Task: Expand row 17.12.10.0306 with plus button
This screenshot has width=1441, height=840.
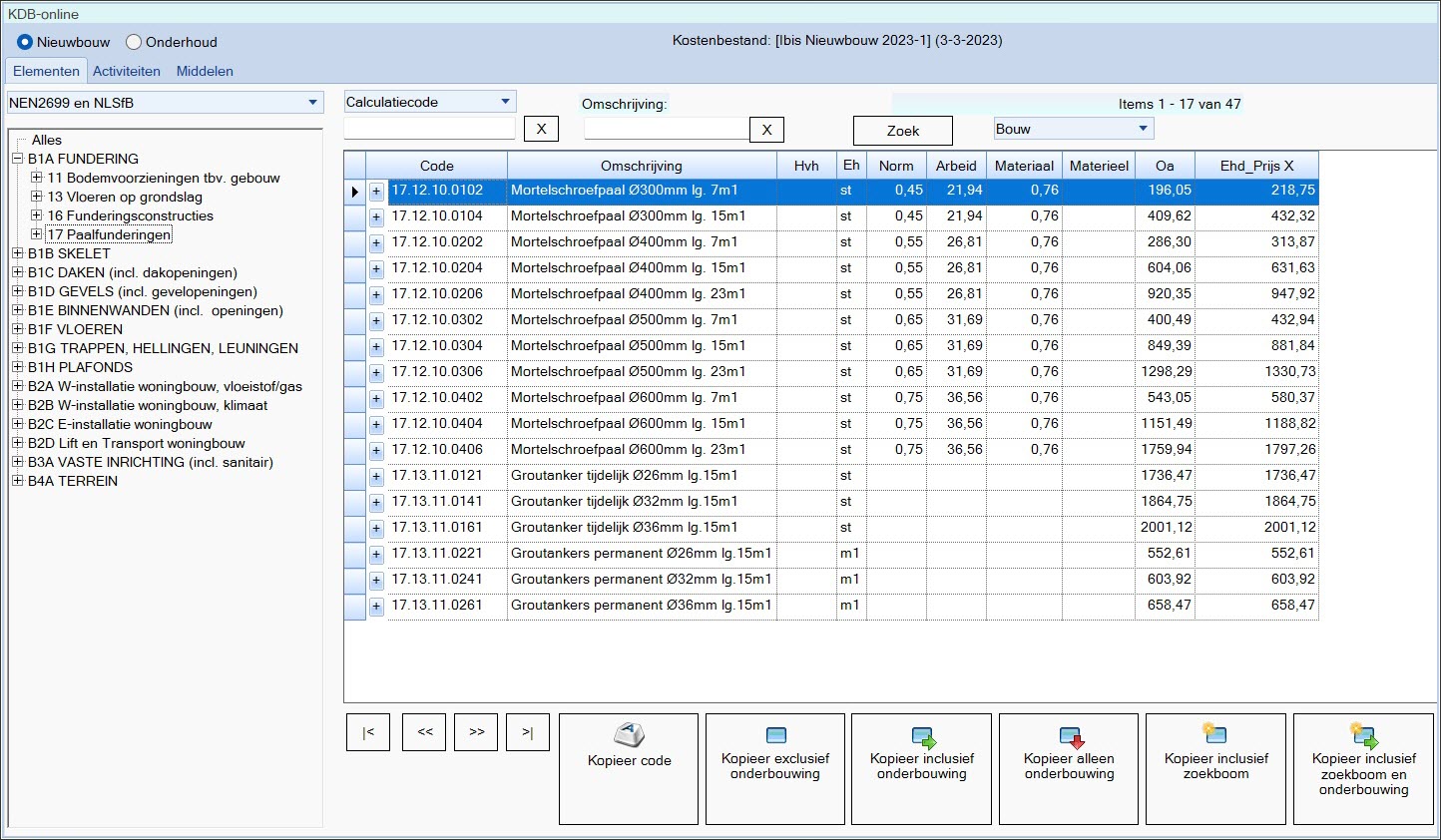Action: [376, 372]
